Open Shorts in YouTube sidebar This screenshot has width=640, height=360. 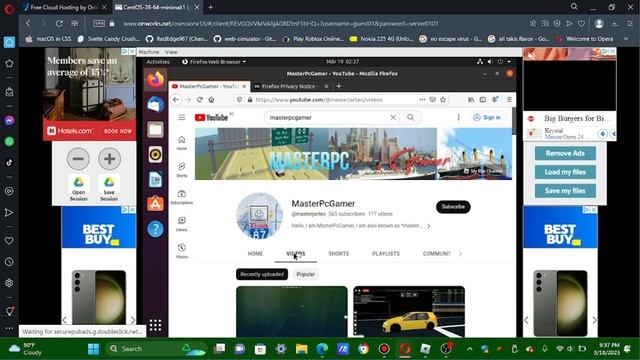(x=182, y=169)
